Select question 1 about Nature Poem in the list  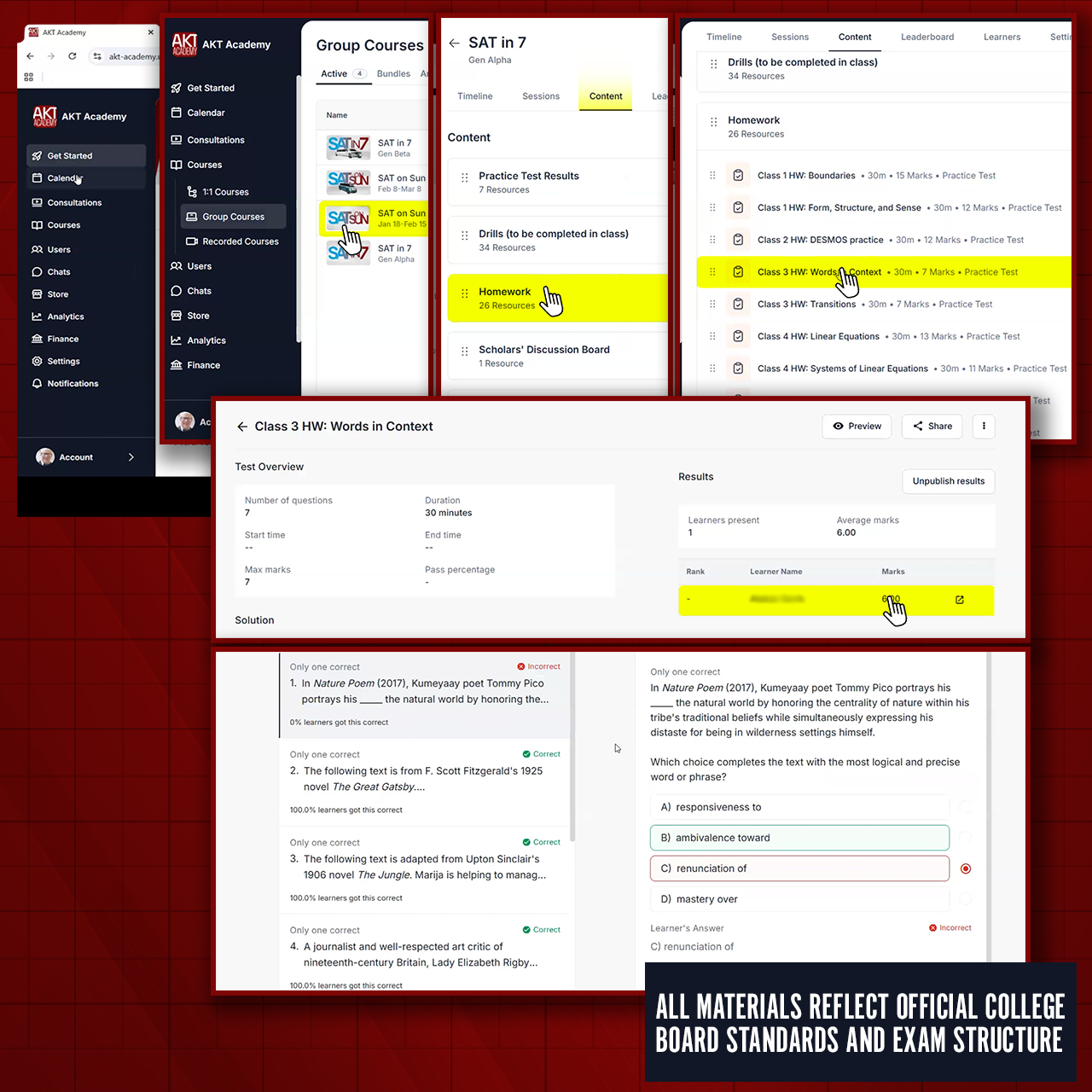(x=425, y=695)
